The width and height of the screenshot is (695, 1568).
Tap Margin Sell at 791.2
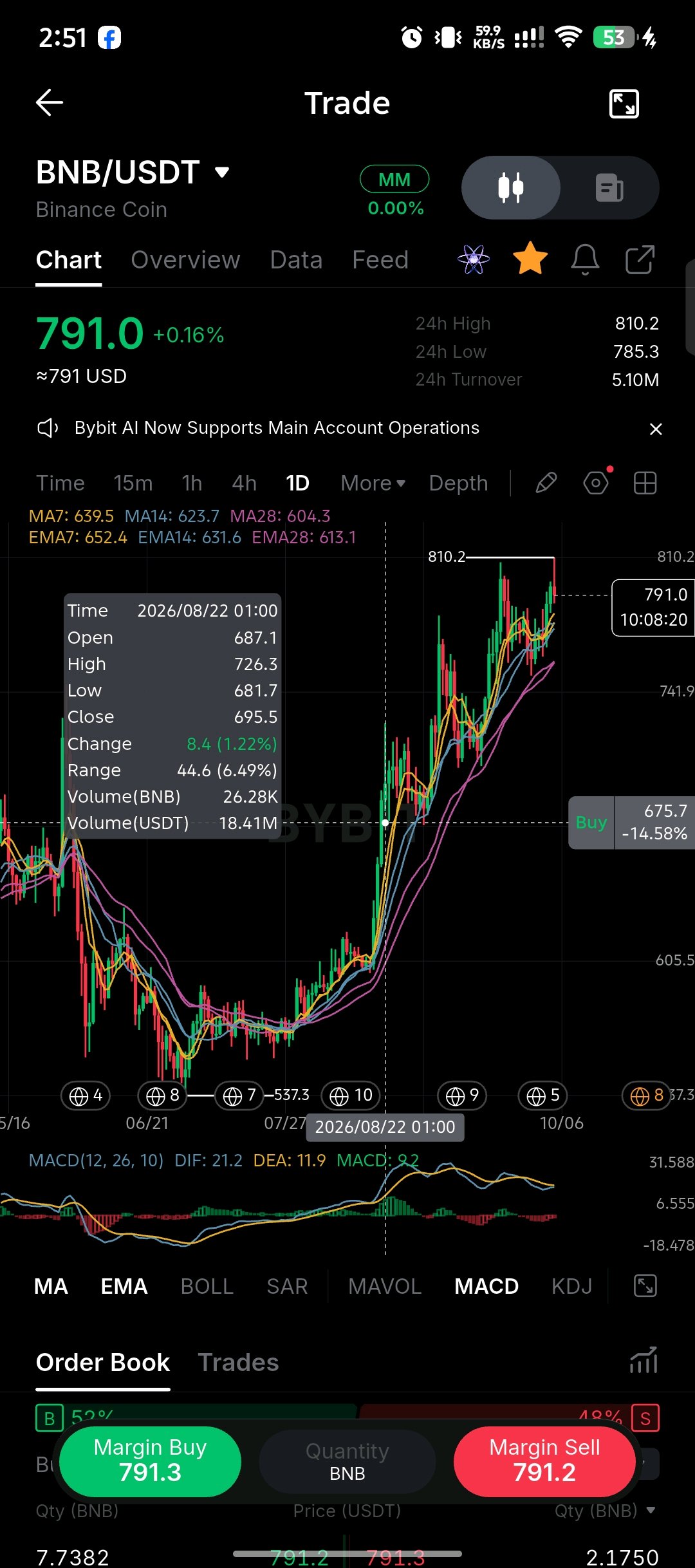[544, 1462]
